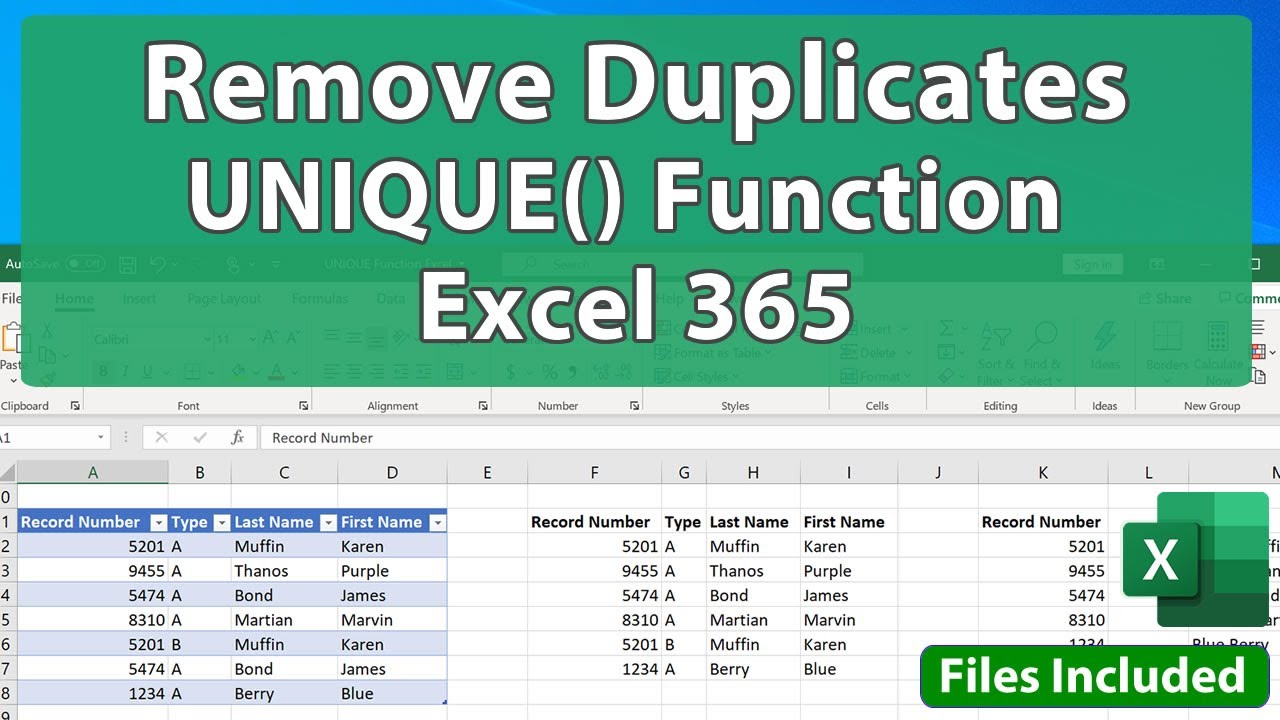
Task: Click the formula bar Enter checkmark
Action: [200, 438]
